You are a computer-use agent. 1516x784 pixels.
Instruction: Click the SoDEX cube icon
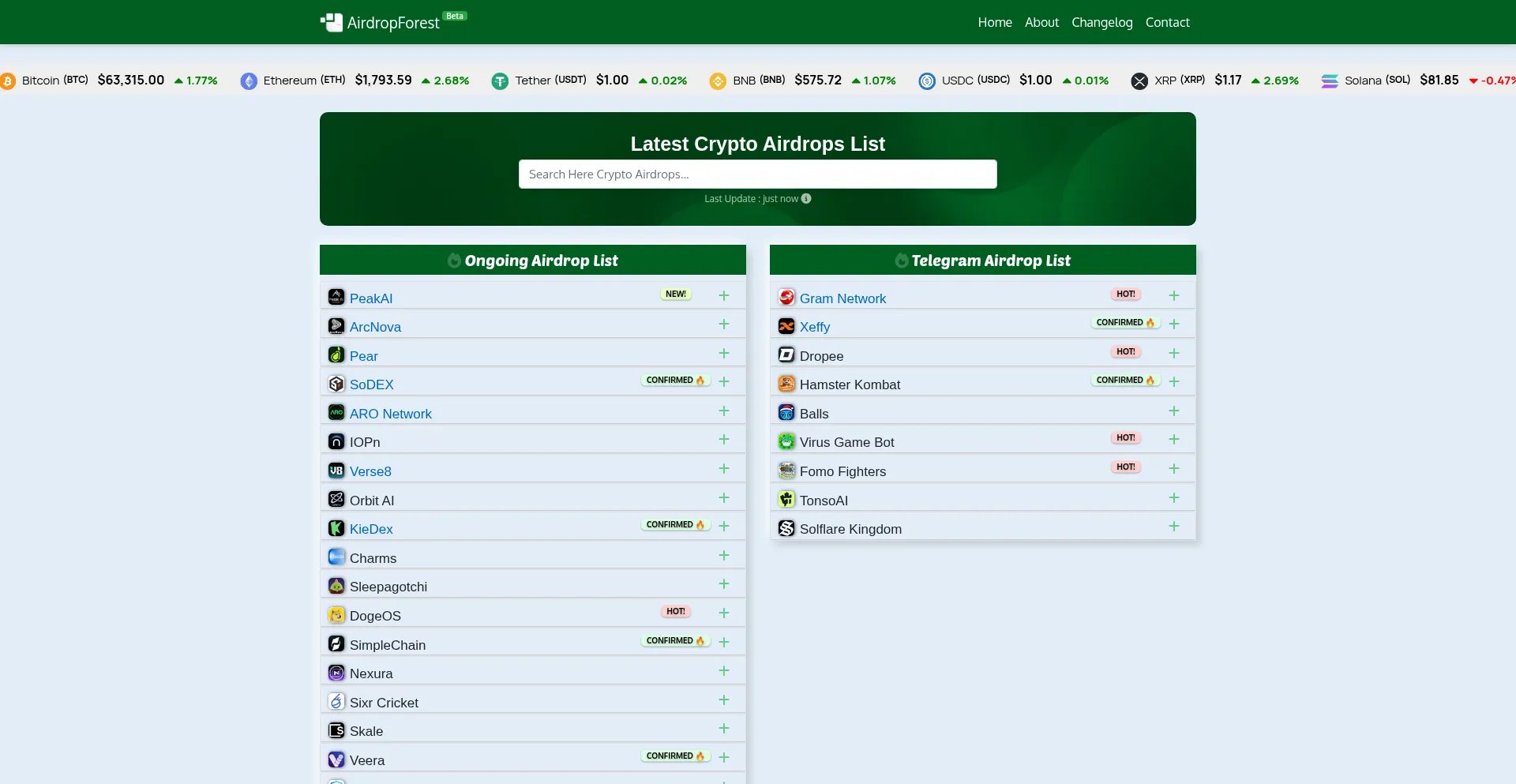tap(336, 384)
